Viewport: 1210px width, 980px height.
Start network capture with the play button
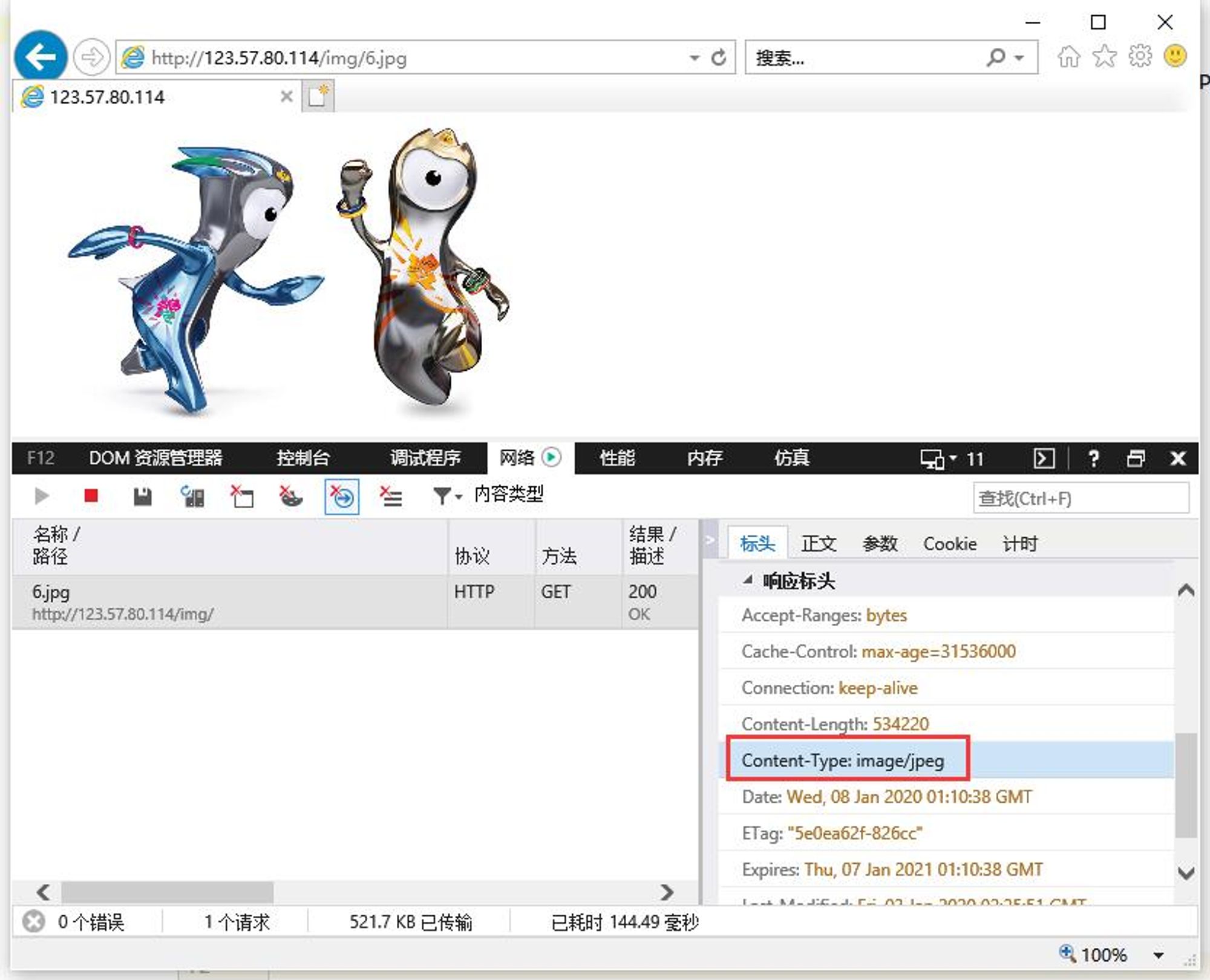click(x=42, y=497)
